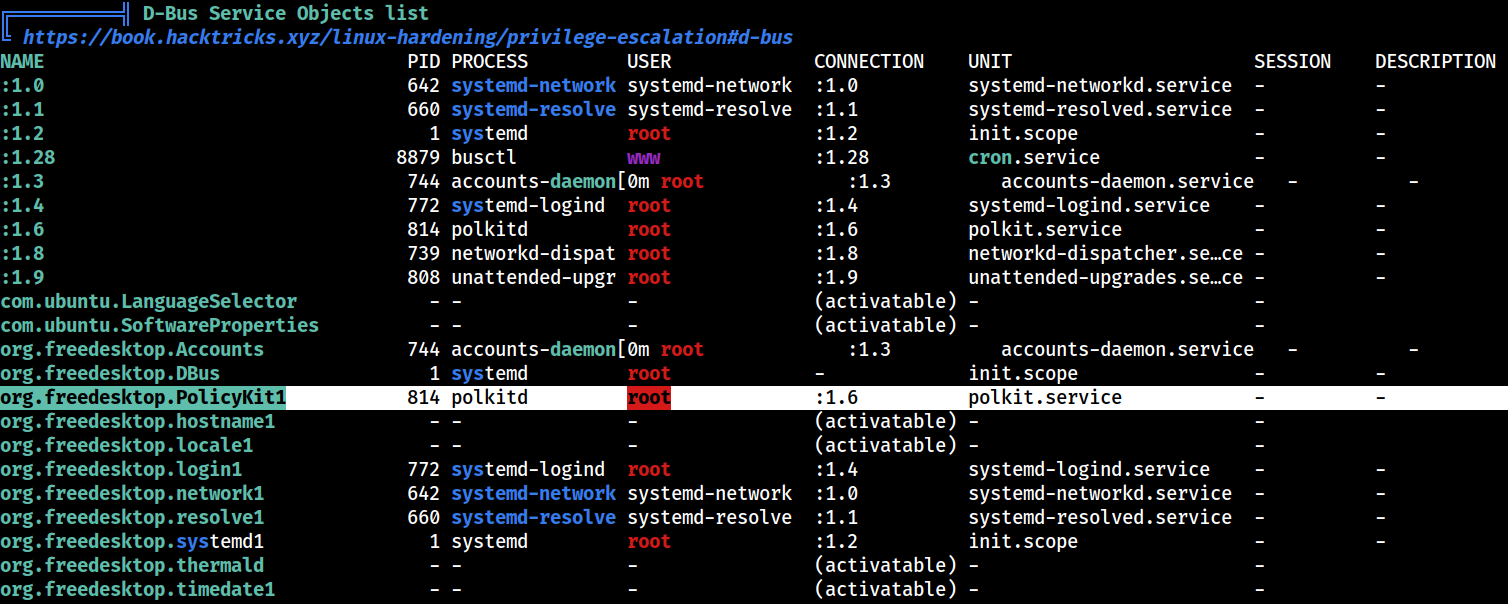Click the DESCRIPTION column header
Image resolution: width=1508 pixels, height=604 pixels.
point(1435,61)
